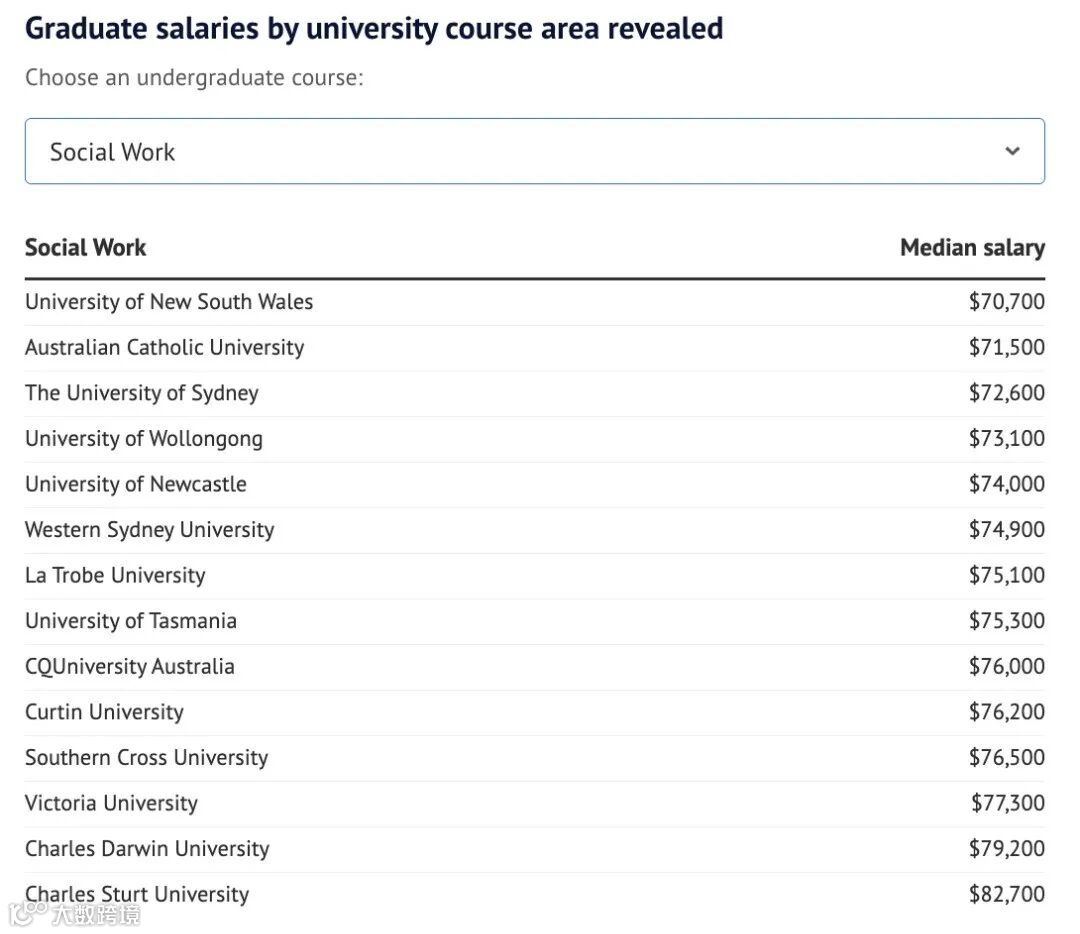The image size is (1080, 934).
Task: Click the dropdown chevron arrow icon
Action: (1012, 152)
